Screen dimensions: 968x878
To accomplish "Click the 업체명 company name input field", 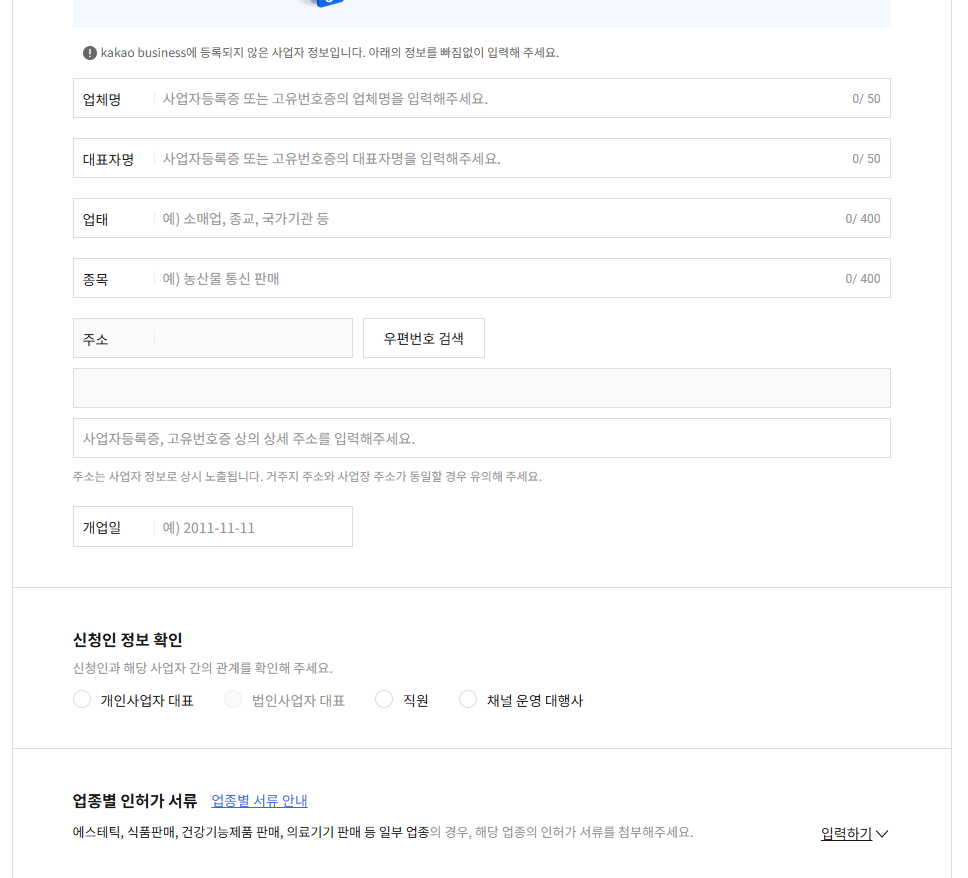I will (482, 98).
